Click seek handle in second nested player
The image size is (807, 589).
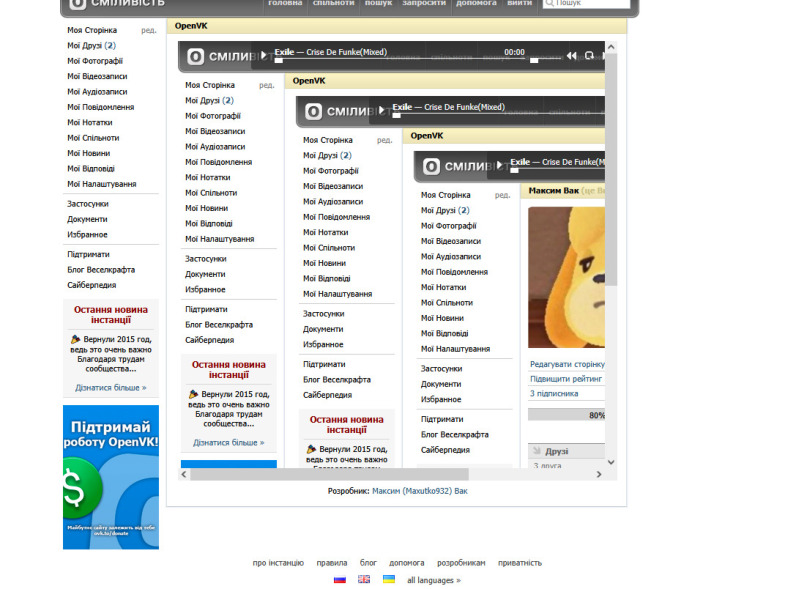(x=396, y=116)
